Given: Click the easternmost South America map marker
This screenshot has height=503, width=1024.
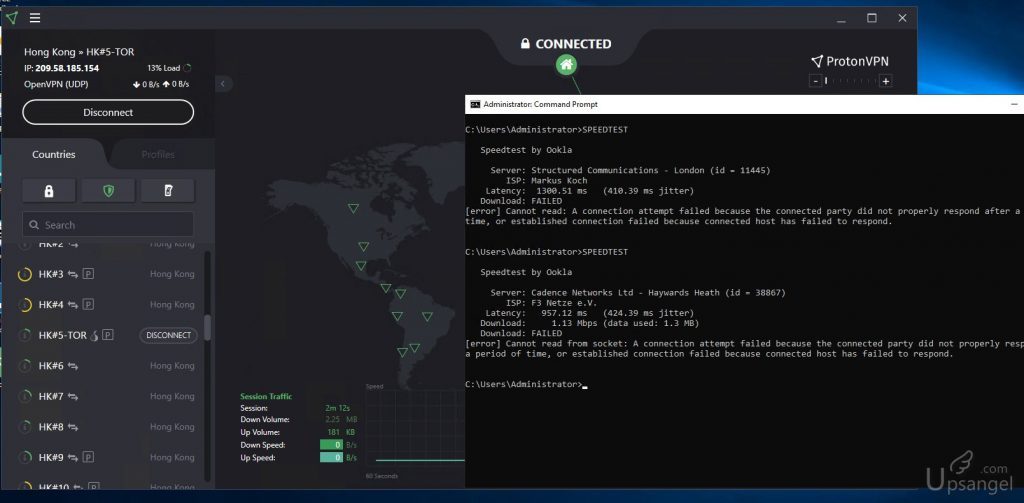Looking at the screenshot, I should click(427, 317).
